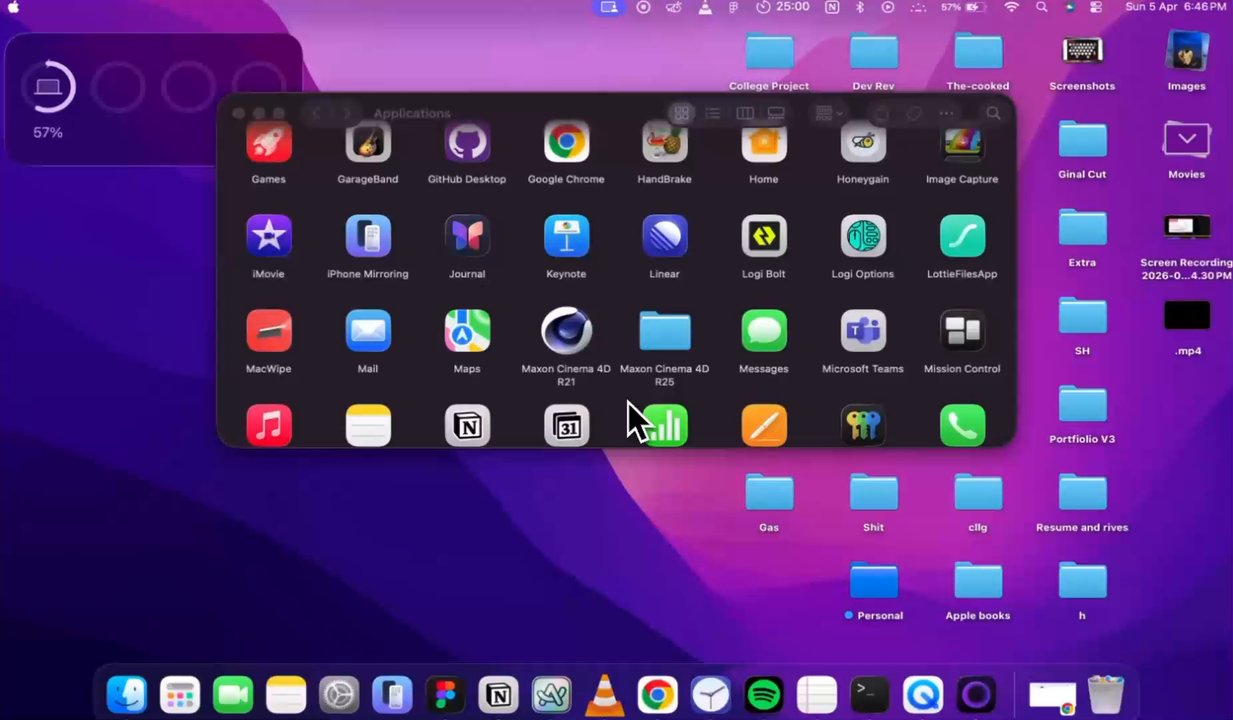Launch Figma from the Dock

(445, 695)
